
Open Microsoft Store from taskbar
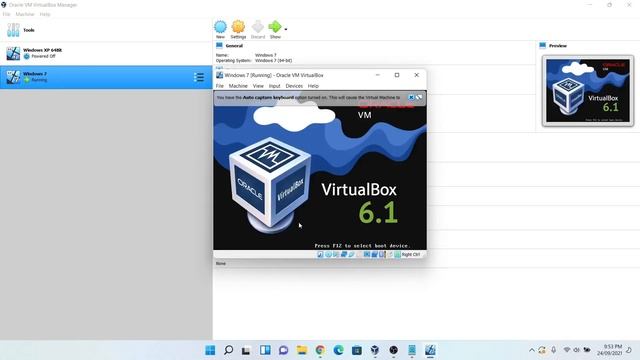[x=357, y=350]
